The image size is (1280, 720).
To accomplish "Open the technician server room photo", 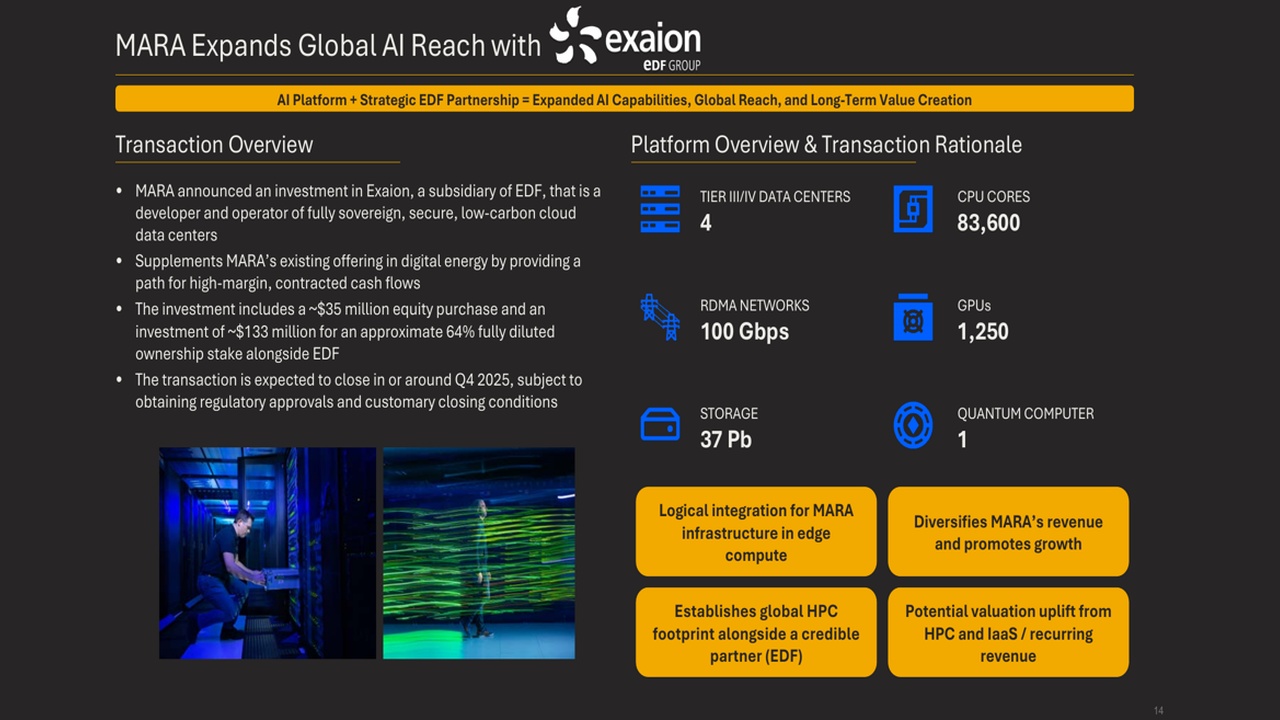I will point(268,553).
